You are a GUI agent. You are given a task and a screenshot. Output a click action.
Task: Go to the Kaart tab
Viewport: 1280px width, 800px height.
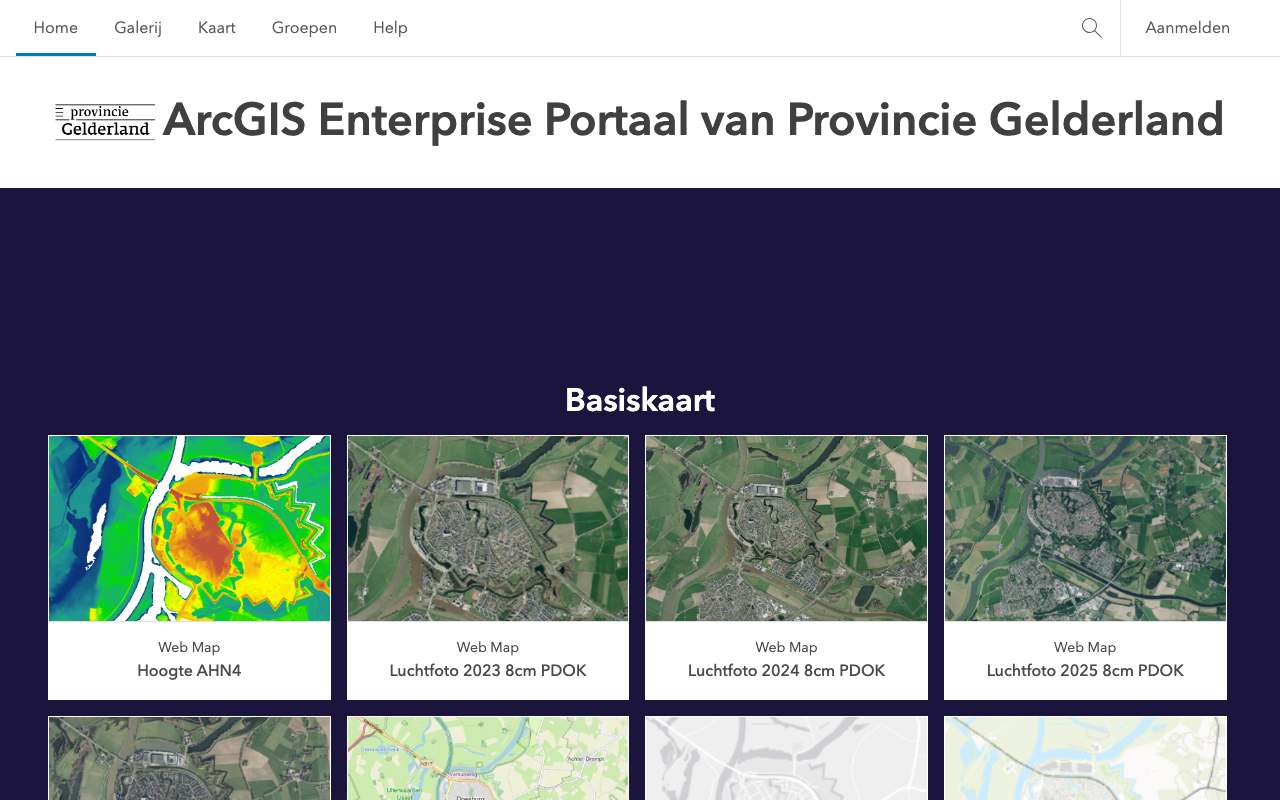pyautogui.click(x=217, y=28)
